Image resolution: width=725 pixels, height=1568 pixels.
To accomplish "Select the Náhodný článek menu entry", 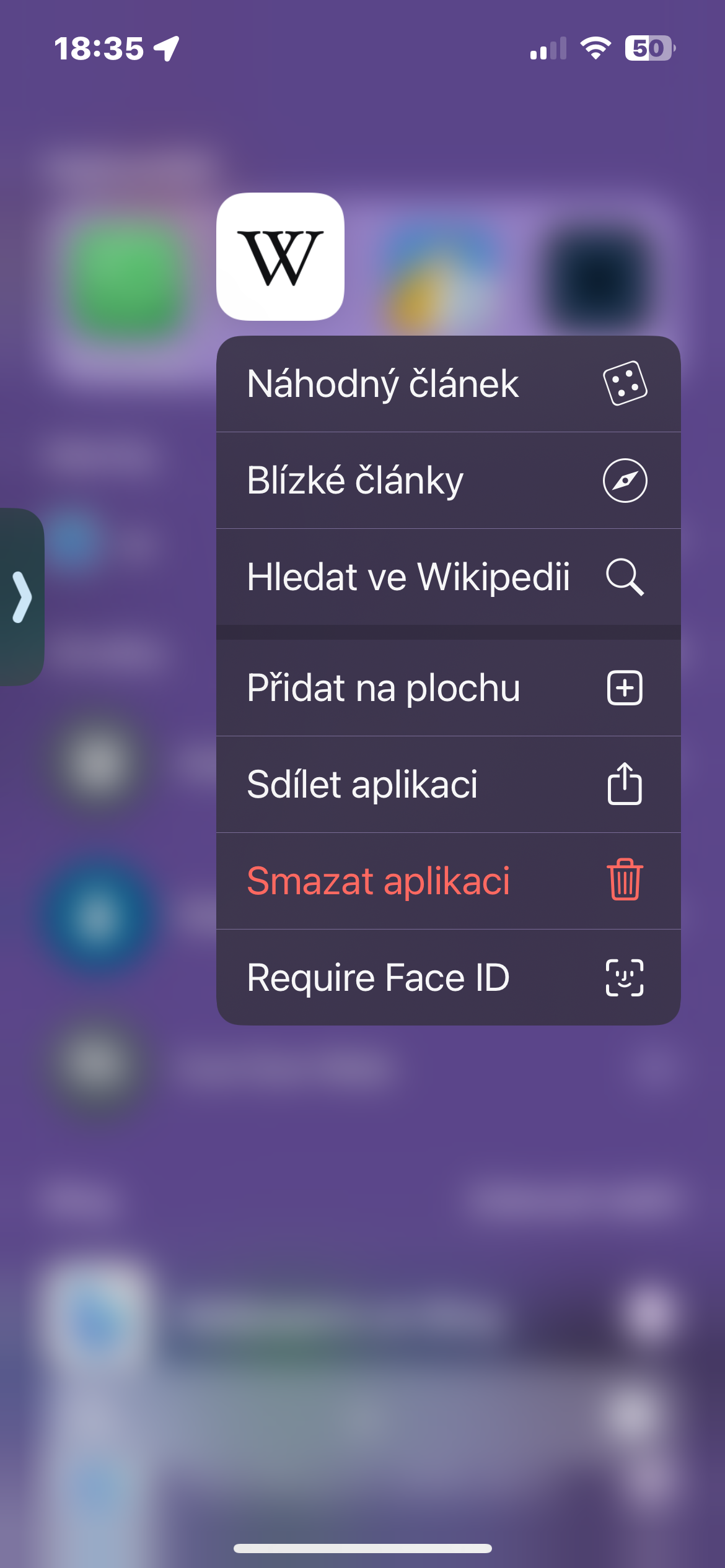I will [382, 384].
